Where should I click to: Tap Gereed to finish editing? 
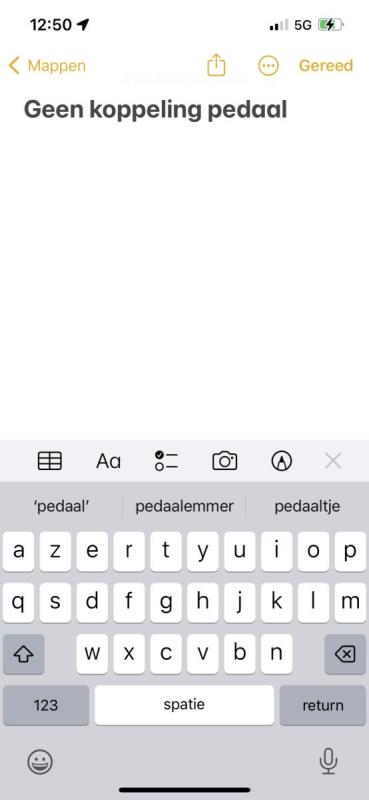coord(326,66)
